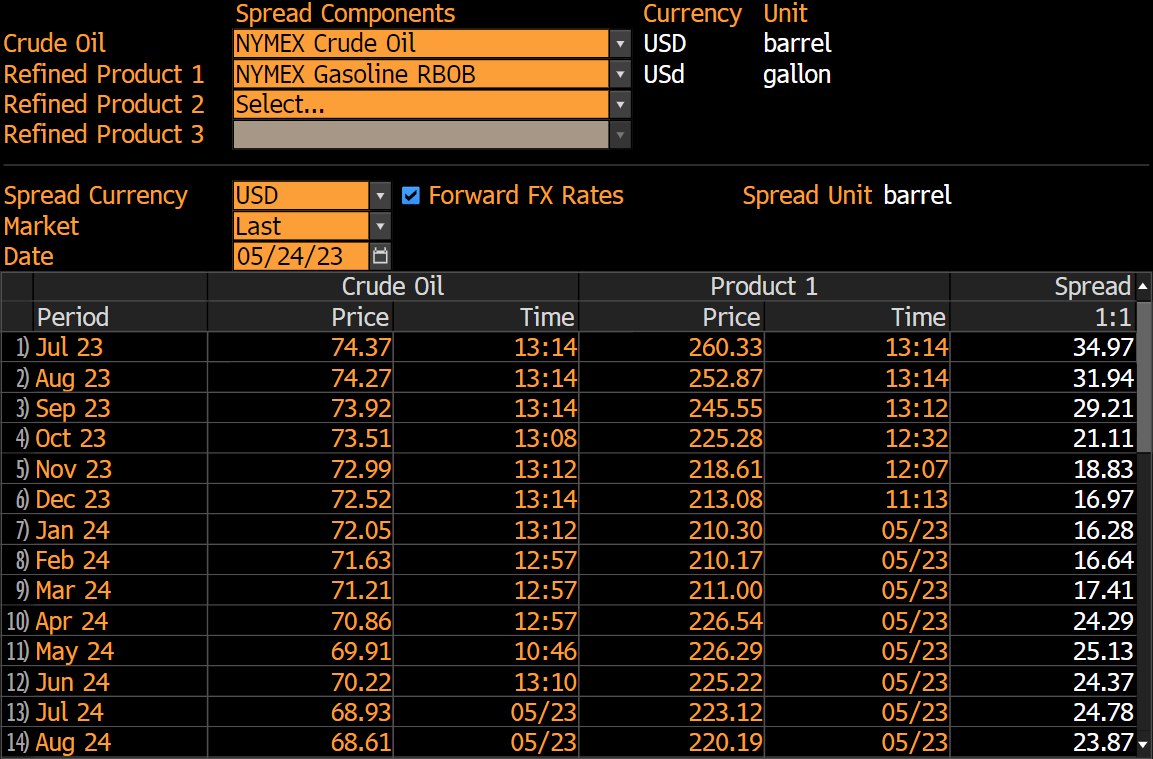Screen dimensions: 1153x759
Task: Open the Refined Product 2 dropdown arrow
Action: 620,104
